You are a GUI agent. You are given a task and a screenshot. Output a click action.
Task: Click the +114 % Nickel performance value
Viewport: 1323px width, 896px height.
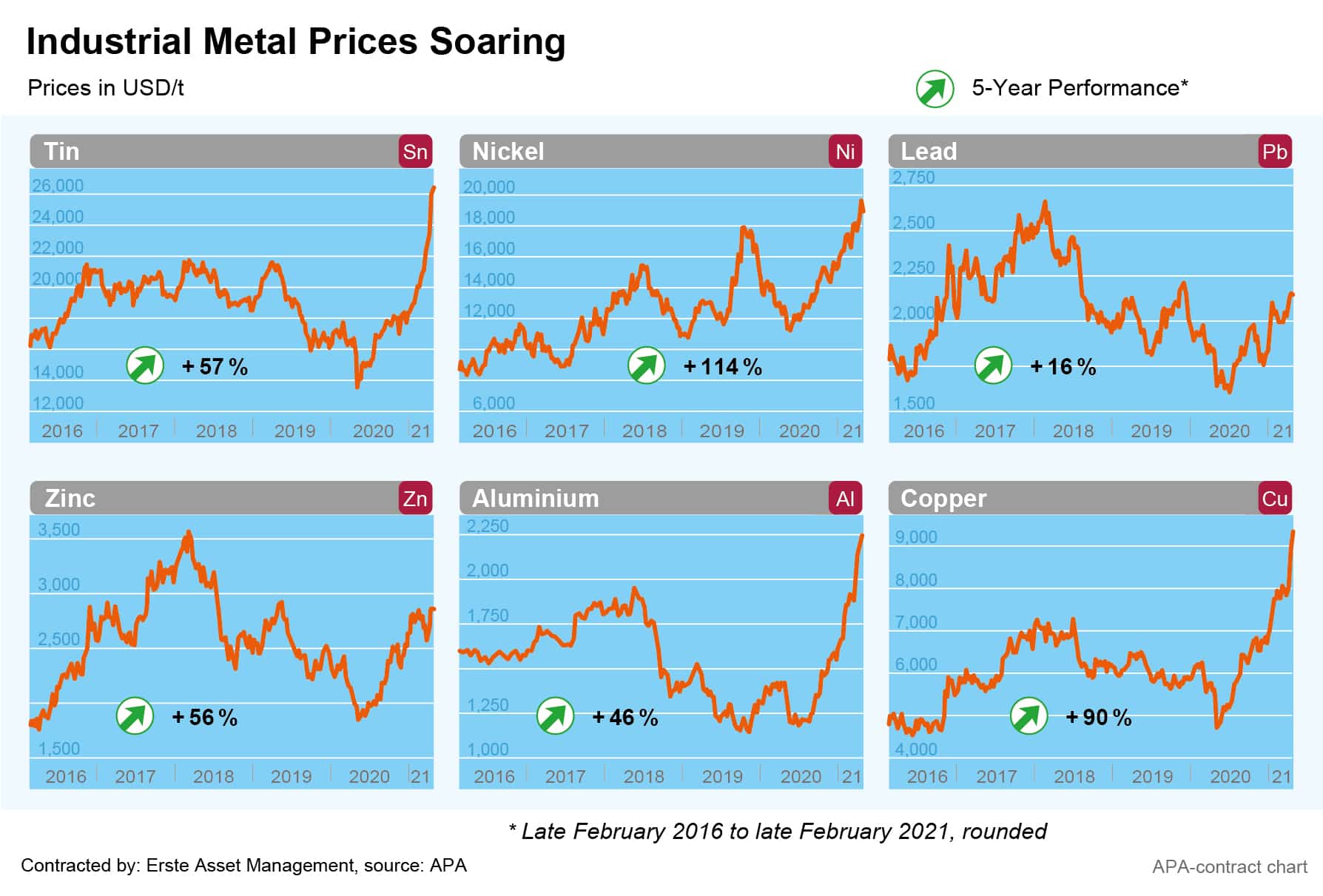point(722,367)
